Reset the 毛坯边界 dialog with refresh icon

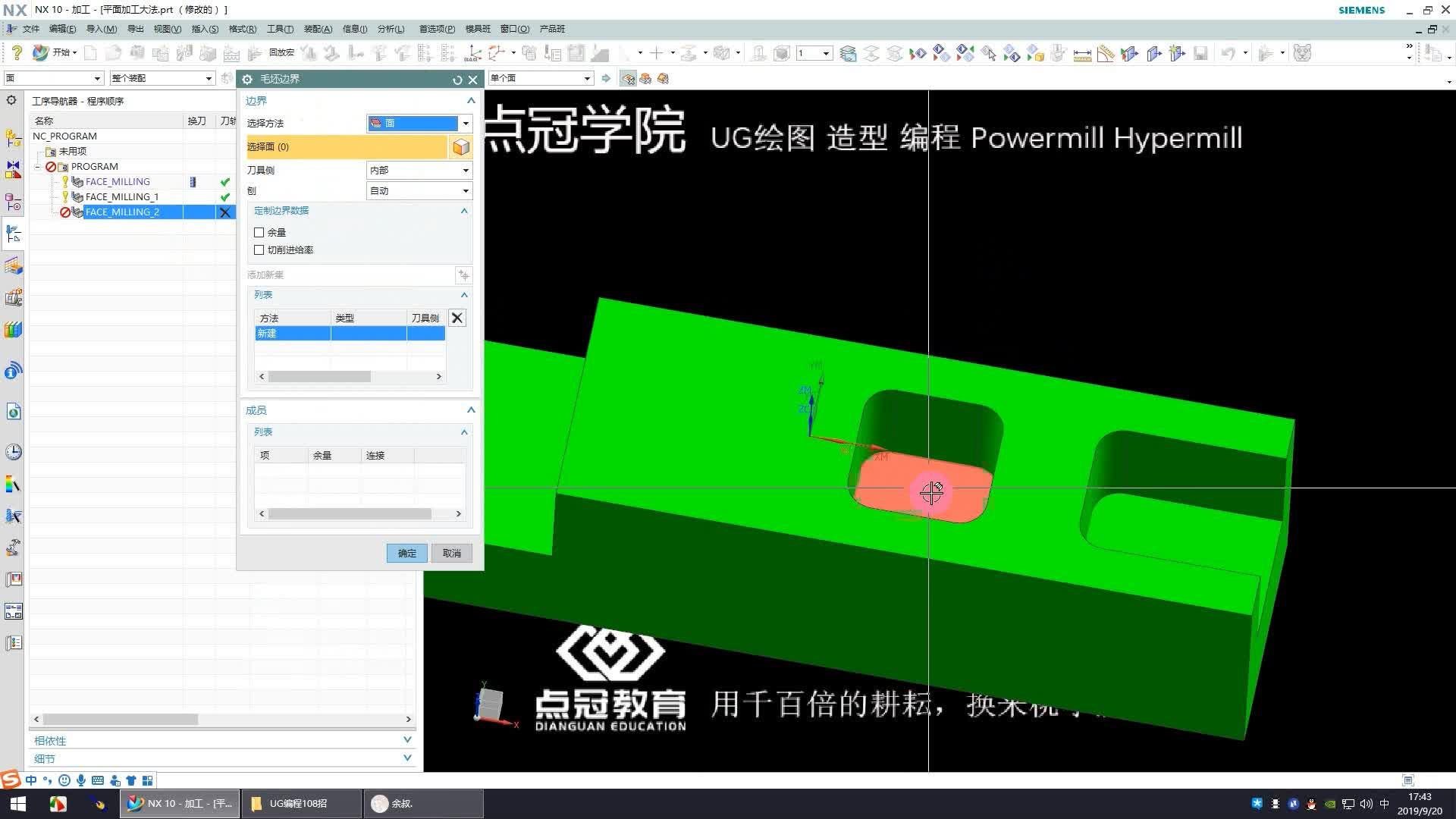pyautogui.click(x=457, y=80)
